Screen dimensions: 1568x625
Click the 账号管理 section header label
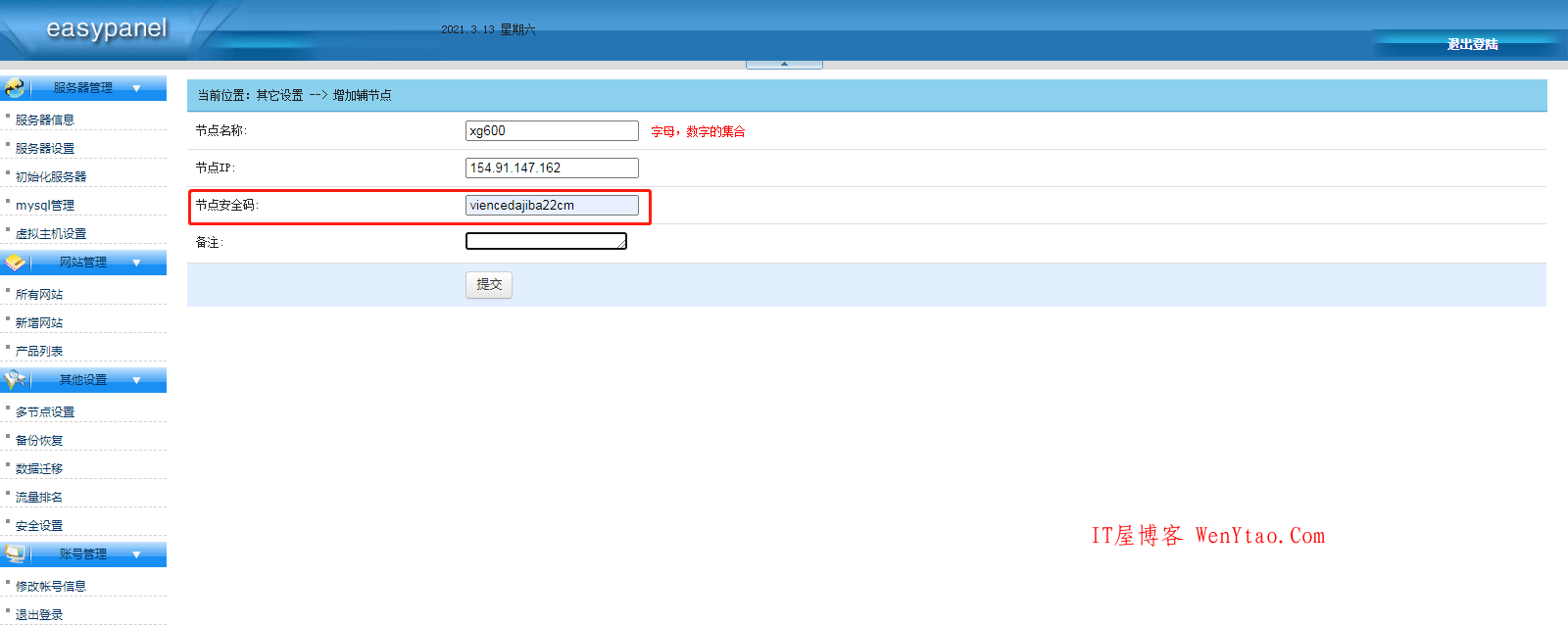point(83,554)
